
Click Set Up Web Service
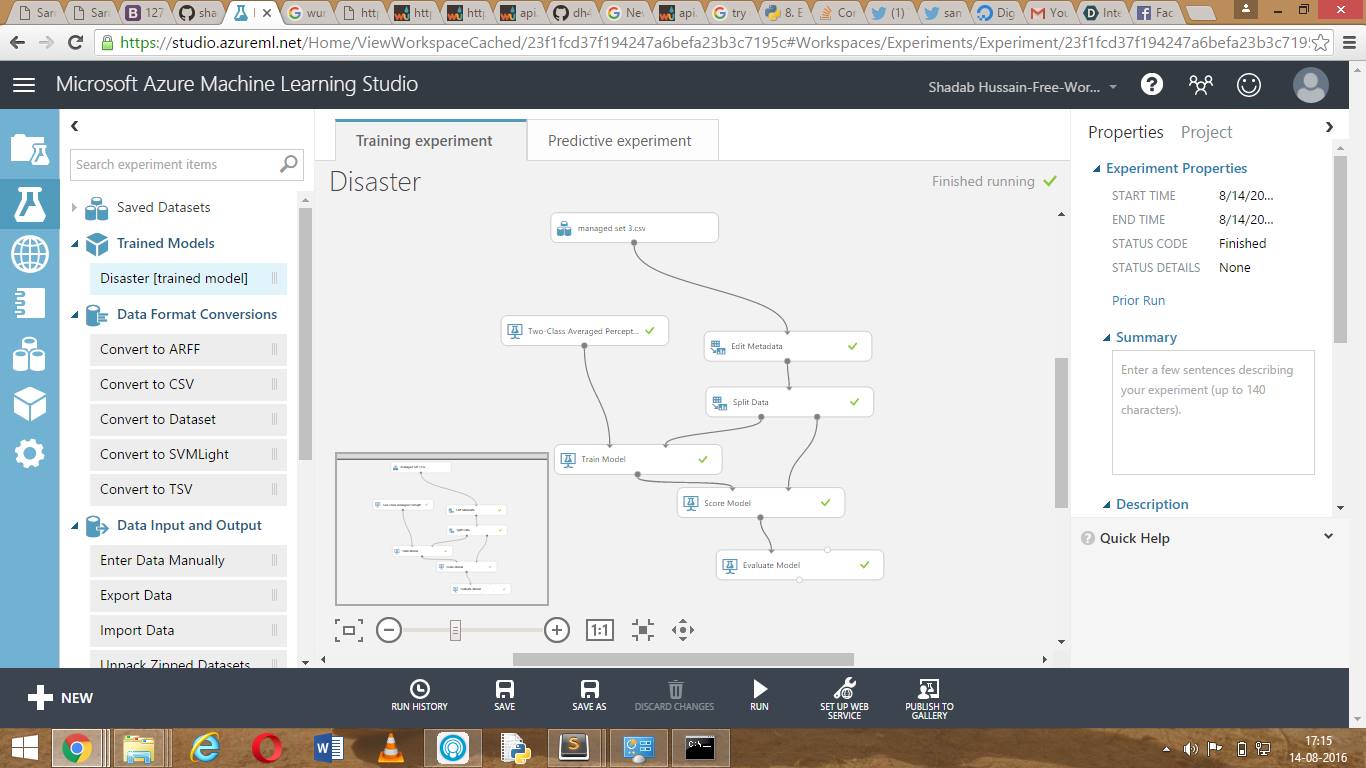pos(844,698)
